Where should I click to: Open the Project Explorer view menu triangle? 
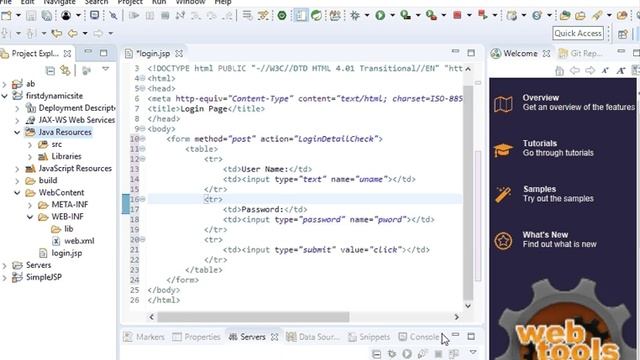pos(105,69)
